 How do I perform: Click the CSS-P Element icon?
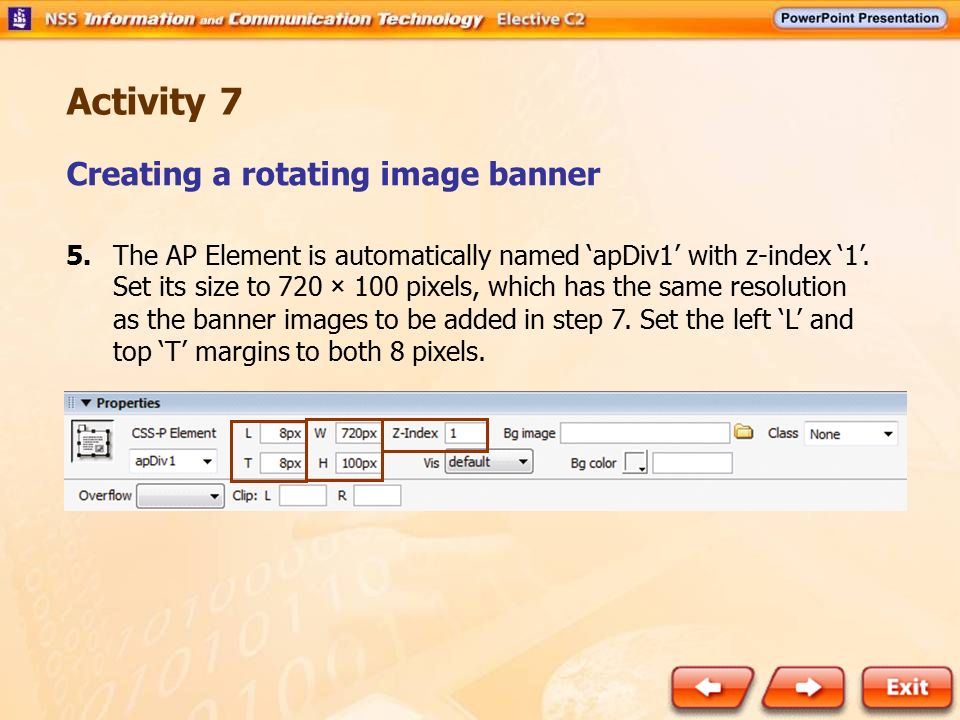tap(92, 440)
